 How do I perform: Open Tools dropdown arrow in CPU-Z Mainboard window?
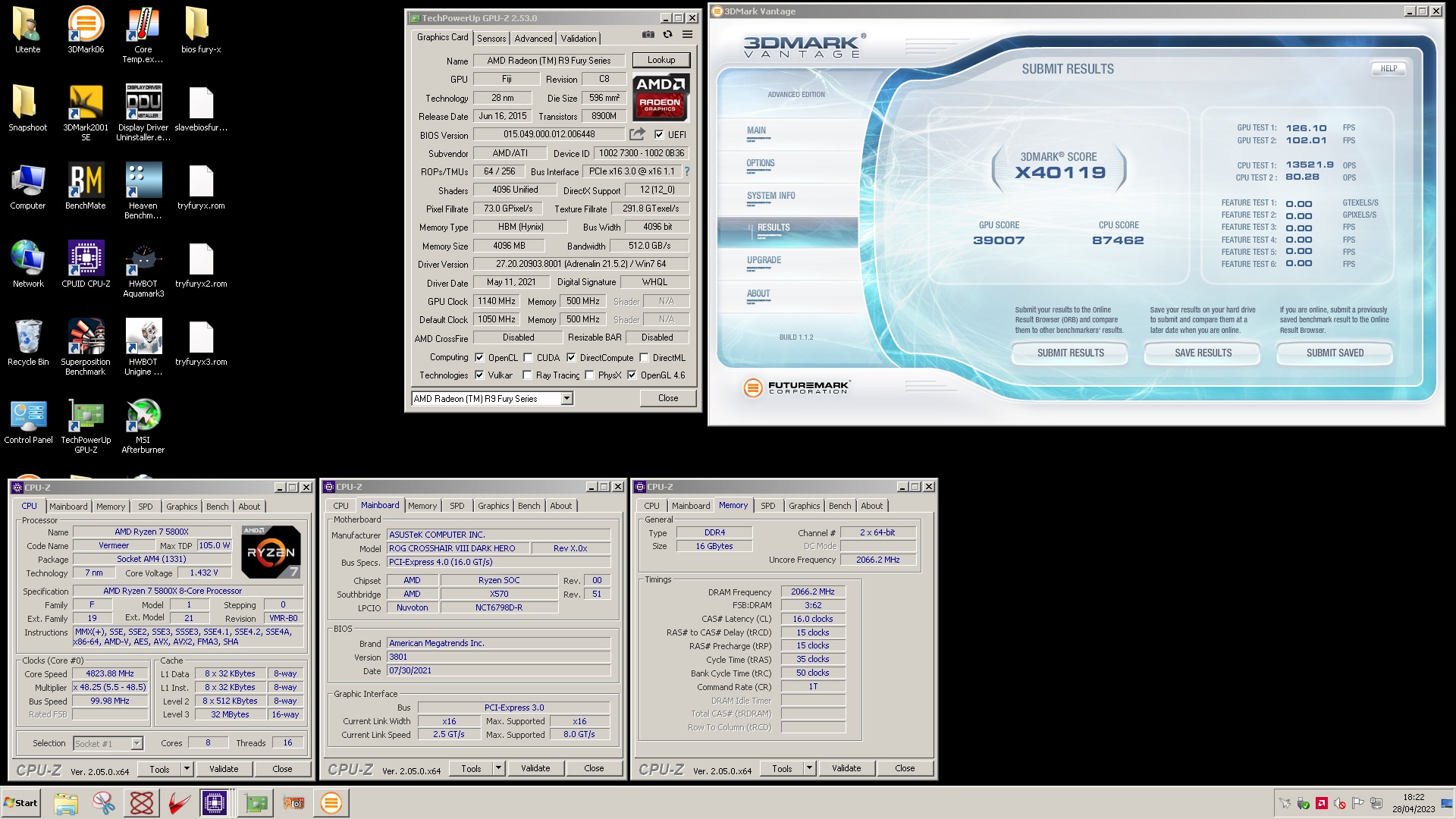(x=498, y=768)
